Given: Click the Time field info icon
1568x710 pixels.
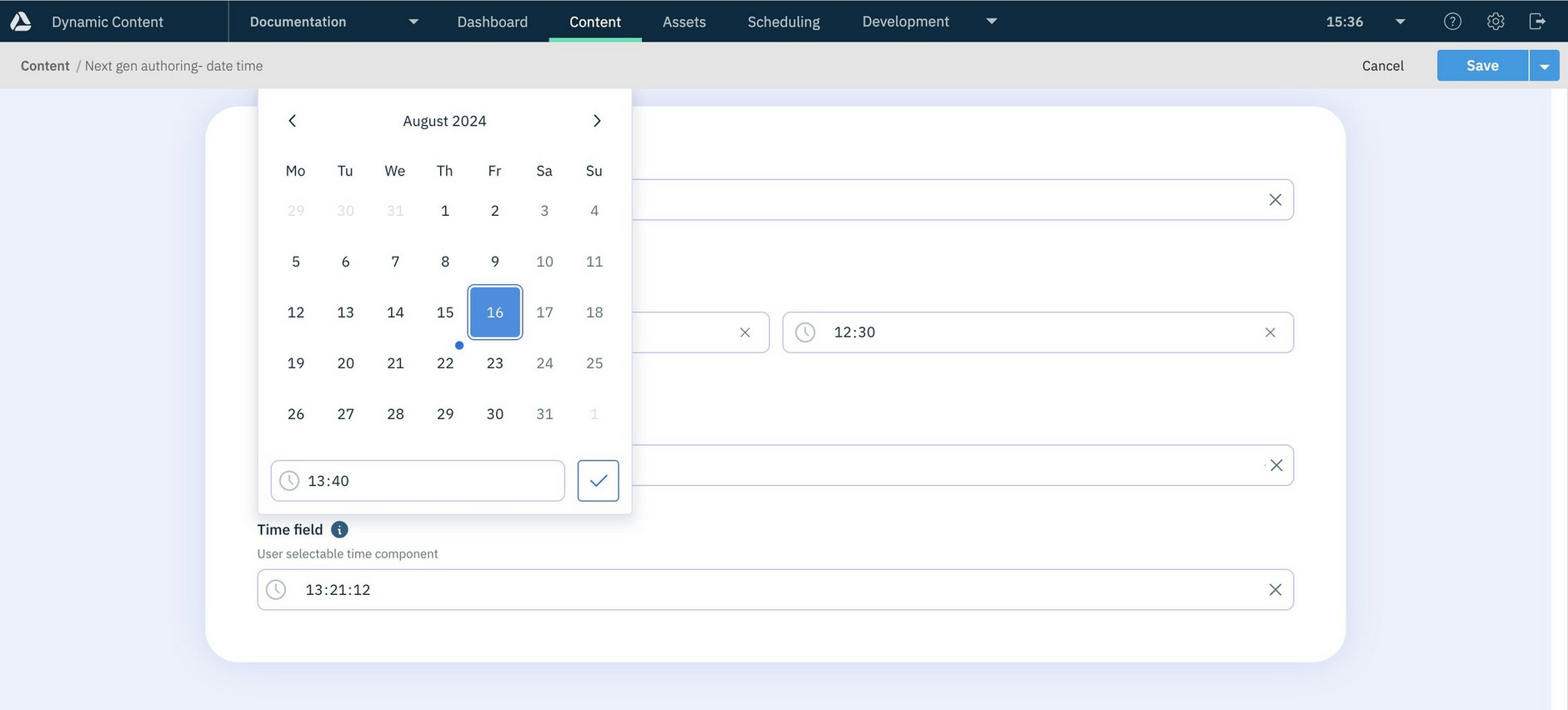Looking at the screenshot, I should pos(339,530).
